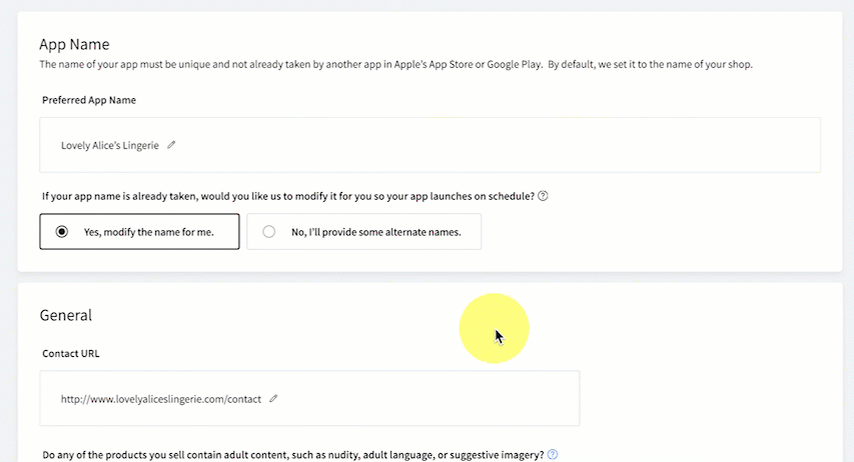This screenshot has height=462, width=854.
Task: Click the Lovely Alice's Lingerie name text
Action: click(x=110, y=145)
